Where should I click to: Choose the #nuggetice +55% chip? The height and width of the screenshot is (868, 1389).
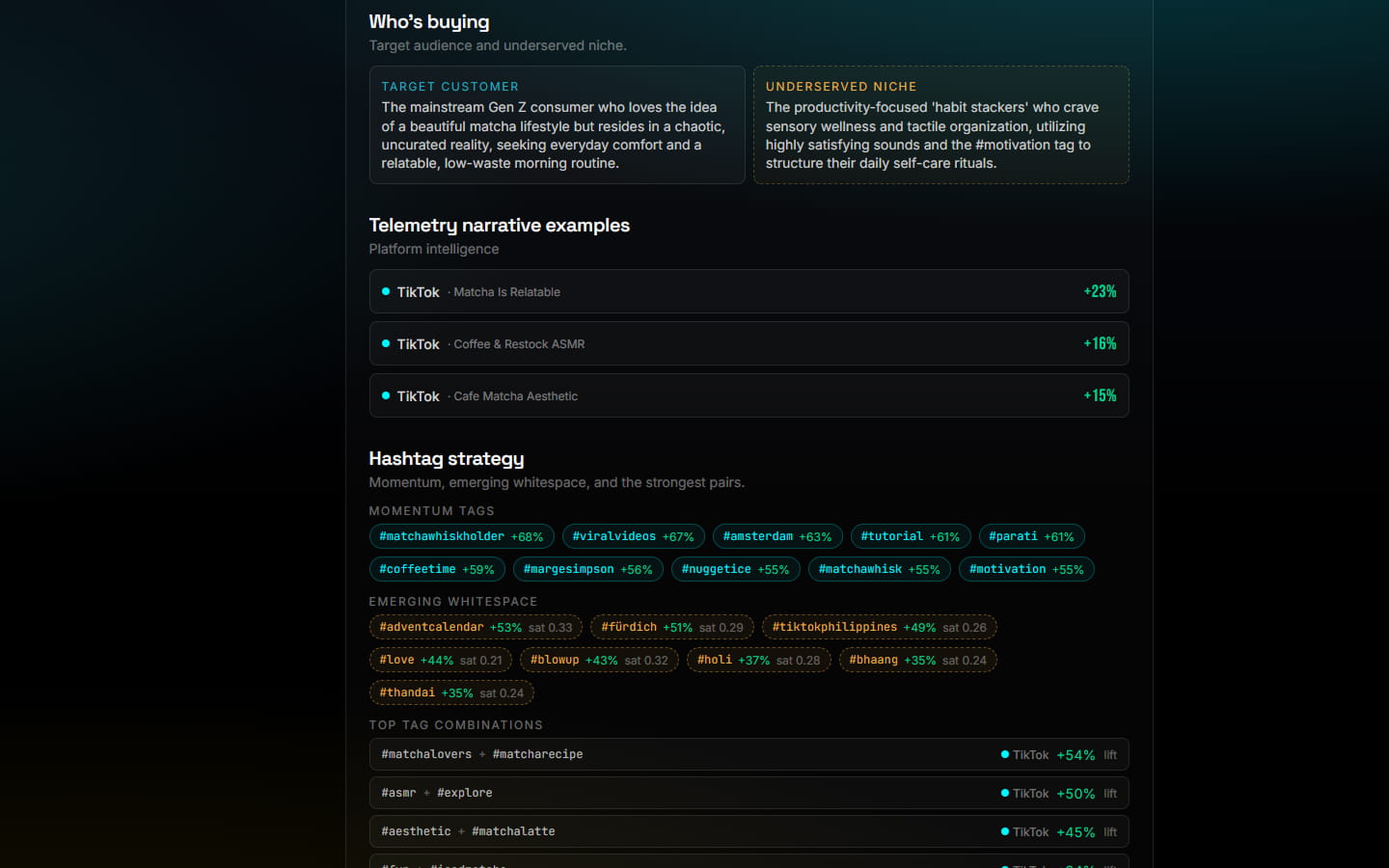(x=735, y=569)
